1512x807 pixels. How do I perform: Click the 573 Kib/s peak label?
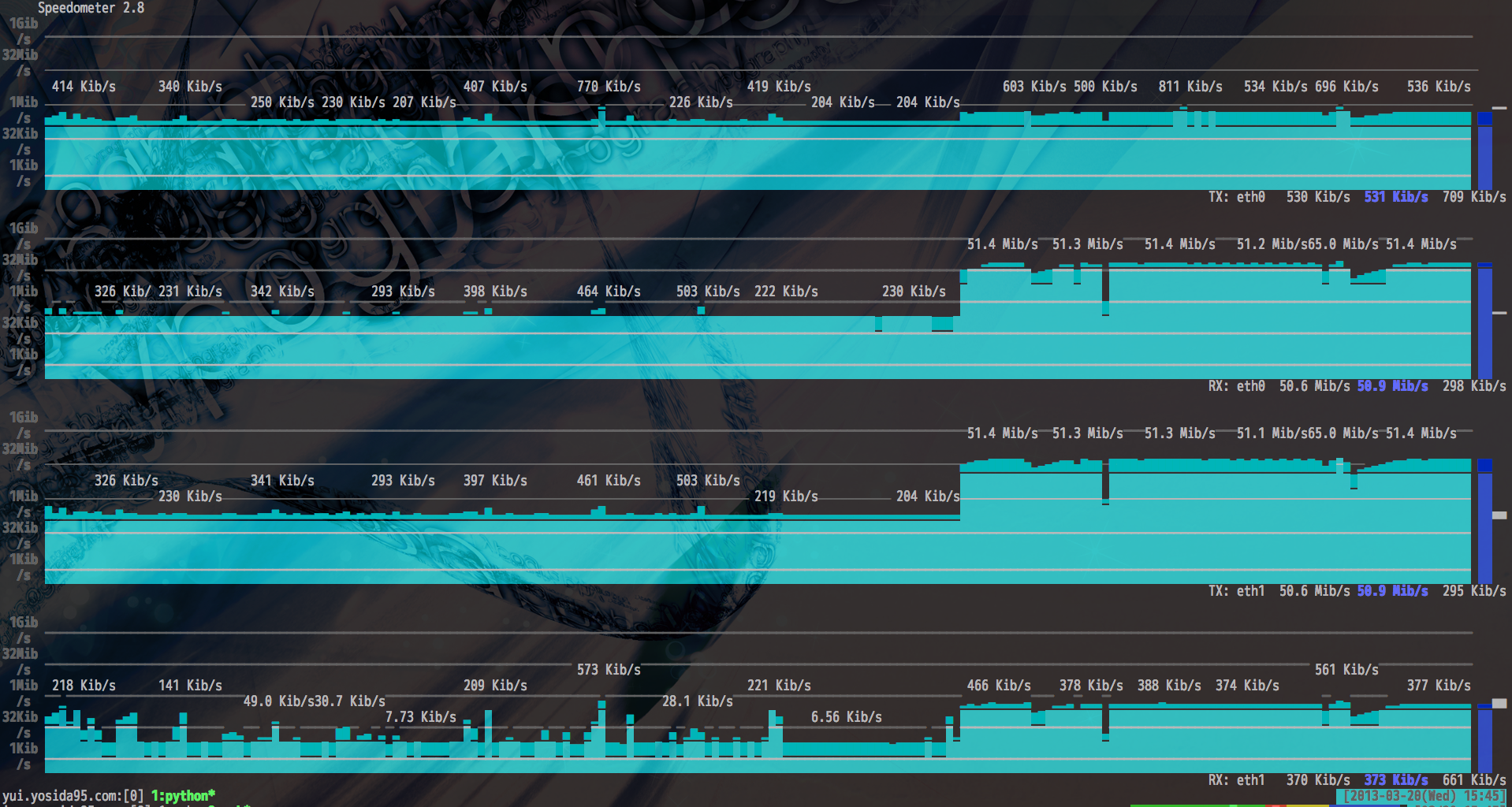coord(609,670)
